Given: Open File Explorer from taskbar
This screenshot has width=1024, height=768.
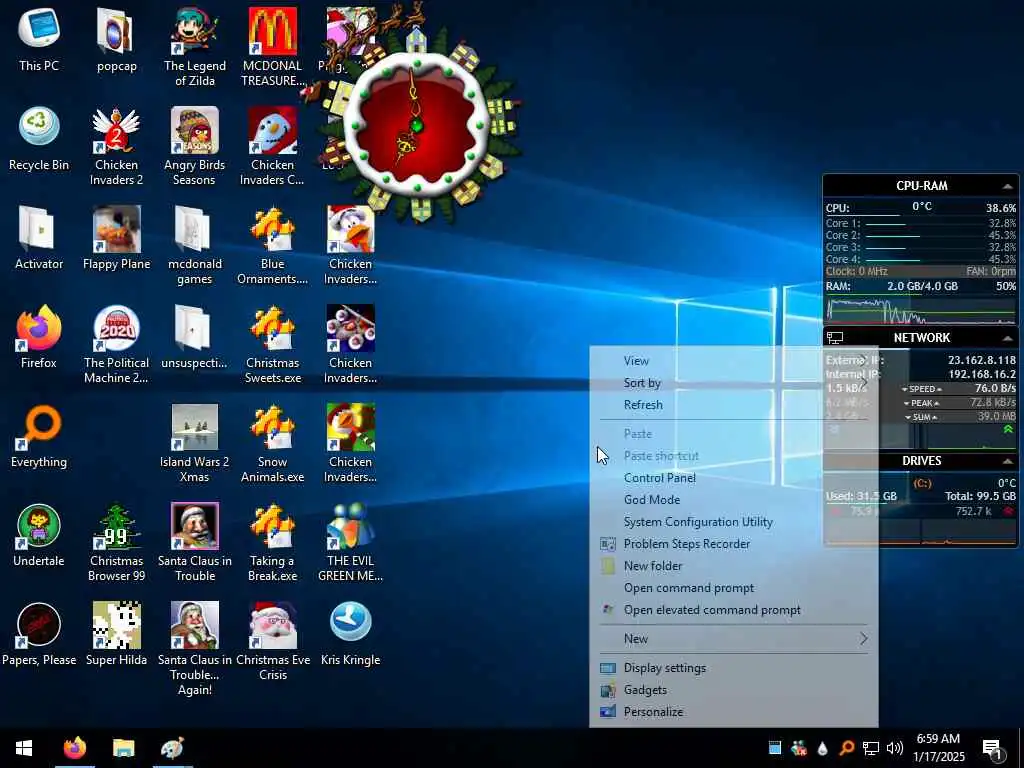Looking at the screenshot, I should (123, 748).
